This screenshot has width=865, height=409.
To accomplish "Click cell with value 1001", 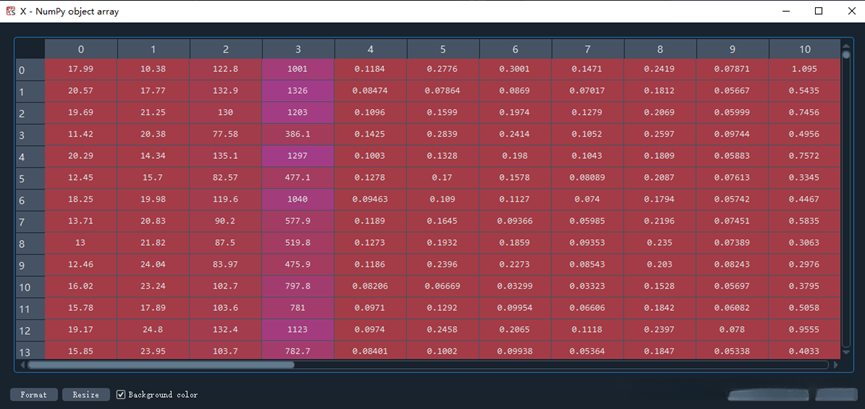I will (298, 70).
